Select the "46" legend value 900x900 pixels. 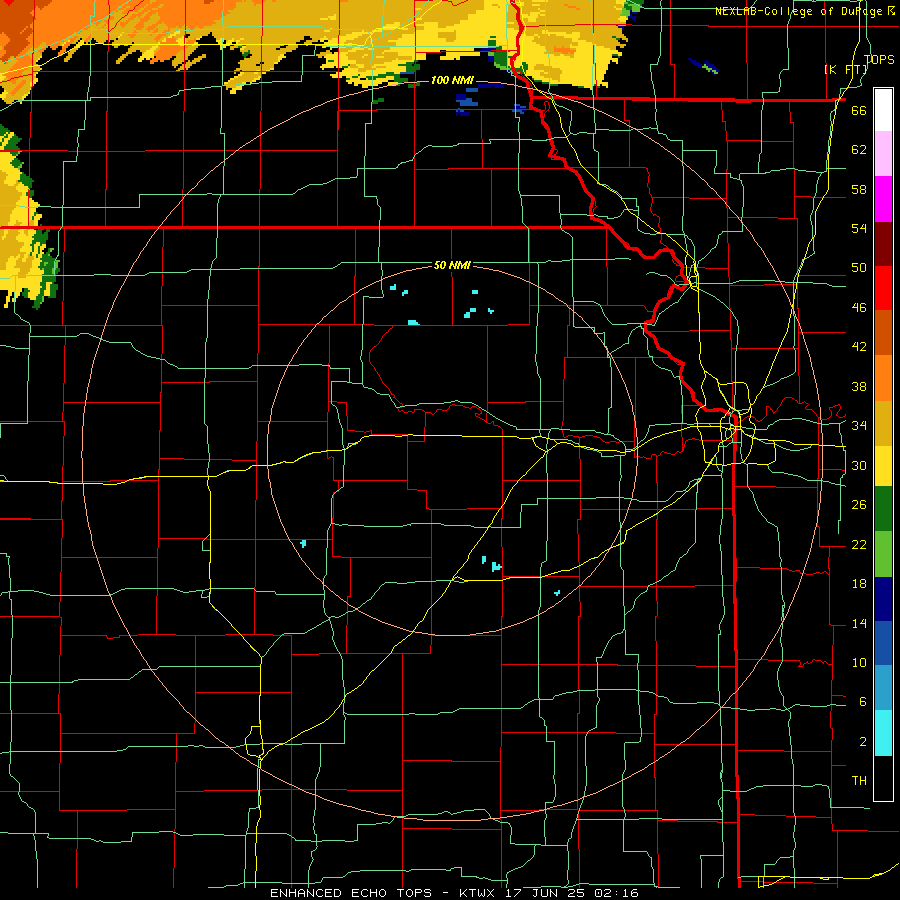click(859, 308)
